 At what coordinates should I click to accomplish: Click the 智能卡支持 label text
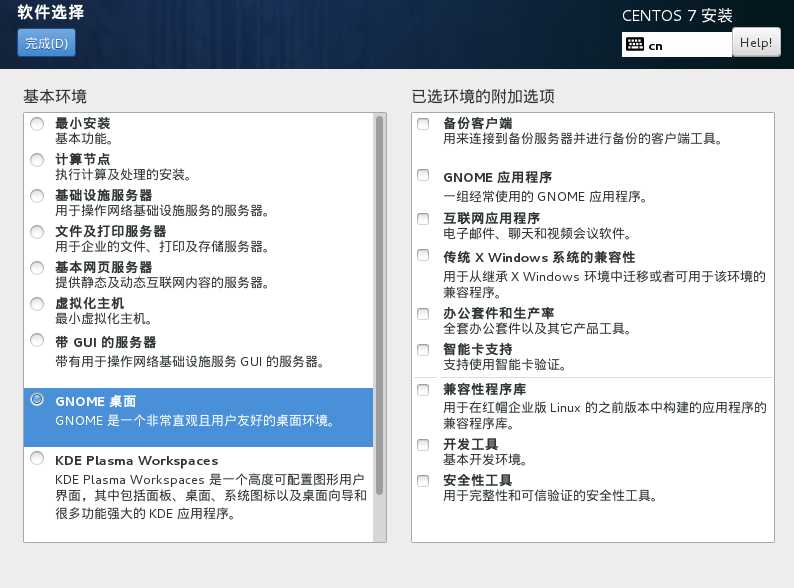coord(478,349)
